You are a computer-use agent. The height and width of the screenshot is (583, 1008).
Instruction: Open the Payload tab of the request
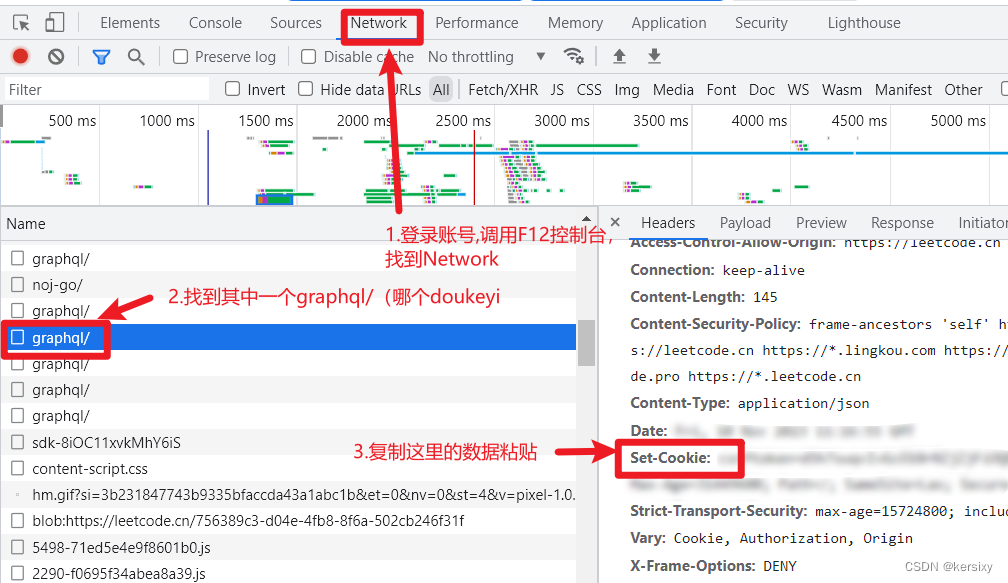(745, 222)
